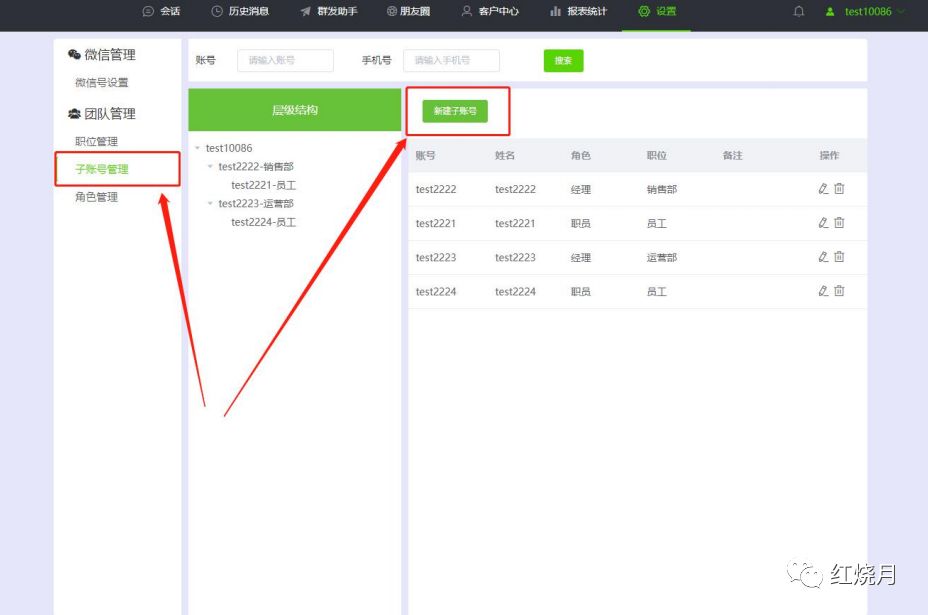
Task: Click 职员 role cell for test2221
Action: (581, 223)
